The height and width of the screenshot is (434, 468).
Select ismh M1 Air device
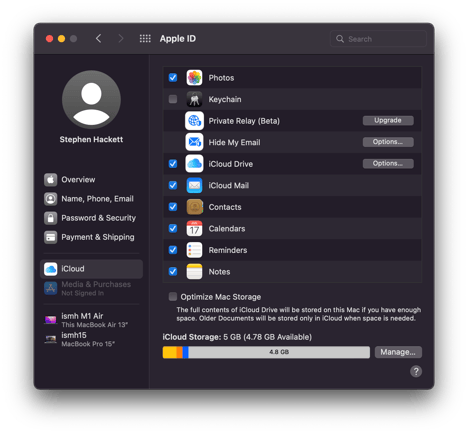pos(91,320)
